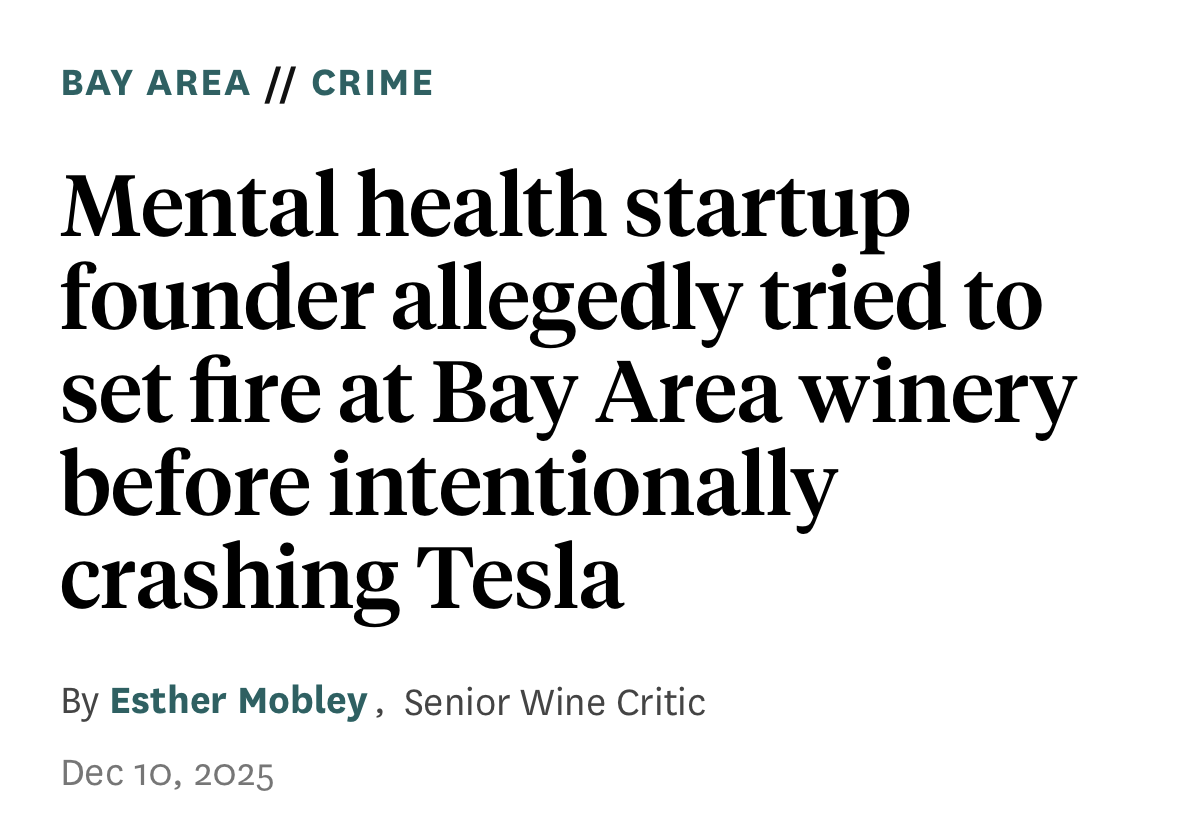This screenshot has height=834, width=1179.
Task: Open the BAY AREA section link
Action: point(156,83)
